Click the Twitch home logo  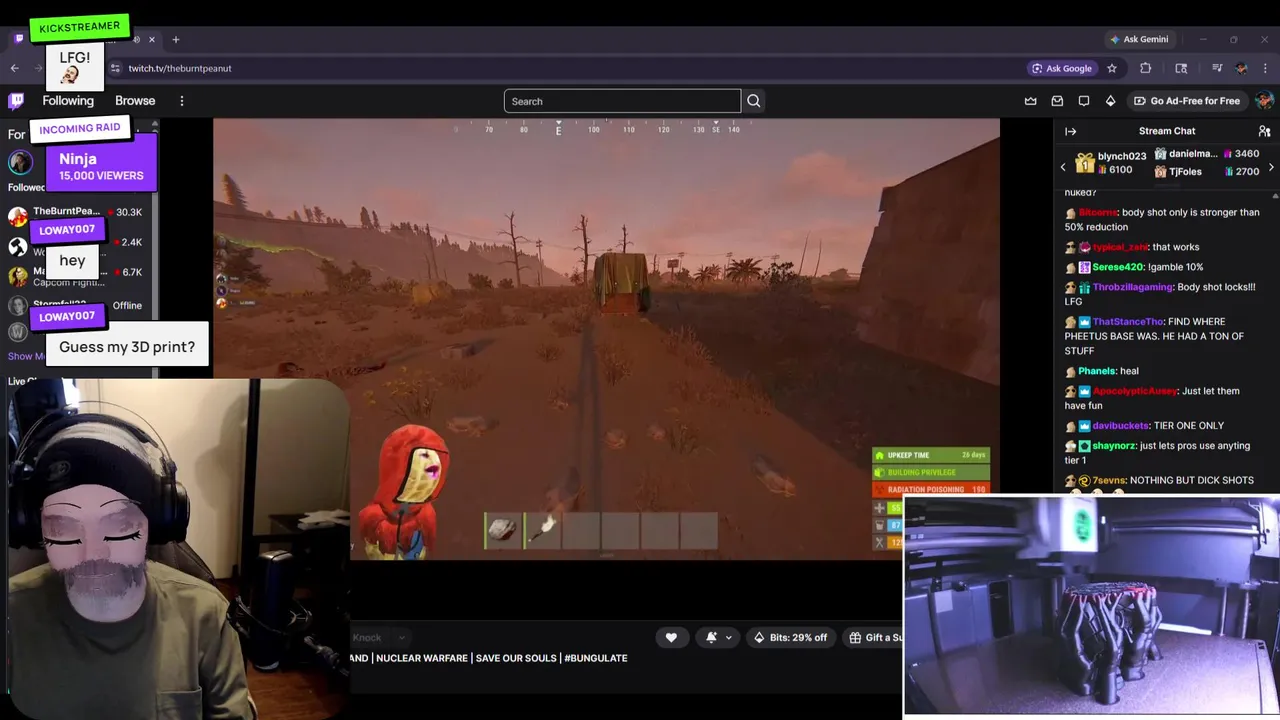coord(16,101)
